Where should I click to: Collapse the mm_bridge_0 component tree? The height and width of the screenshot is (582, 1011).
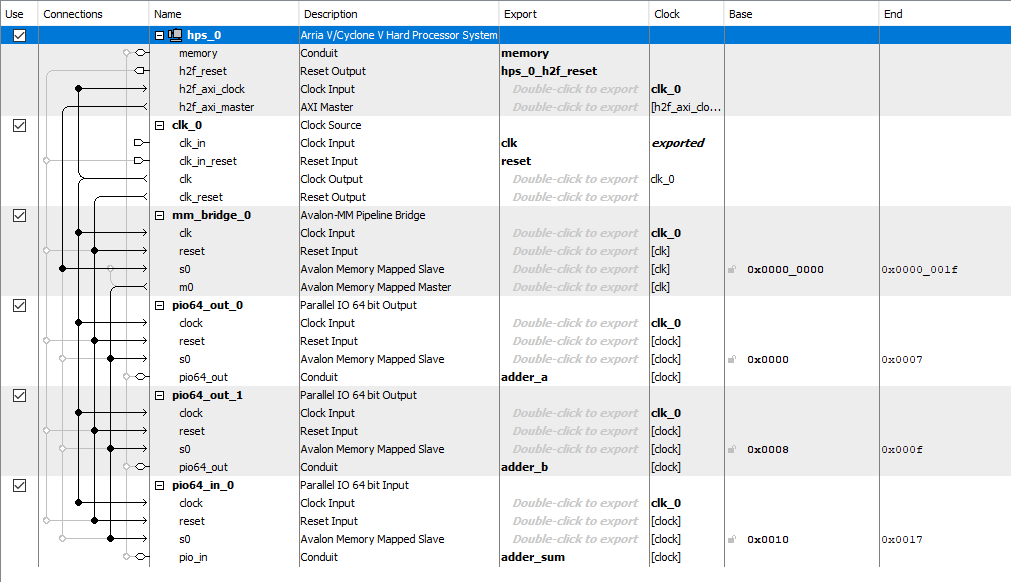(160, 215)
